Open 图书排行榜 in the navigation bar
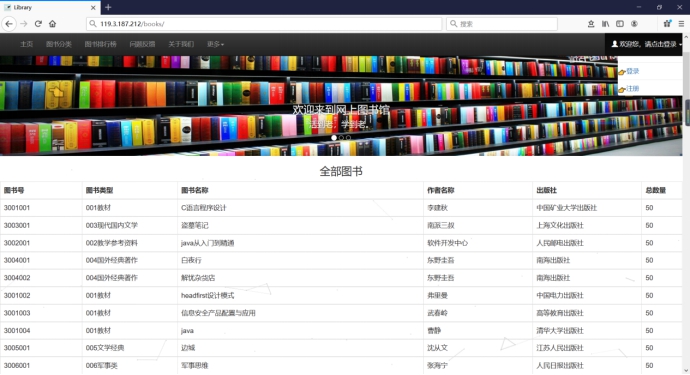The image size is (690, 375). click(x=100, y=44)
